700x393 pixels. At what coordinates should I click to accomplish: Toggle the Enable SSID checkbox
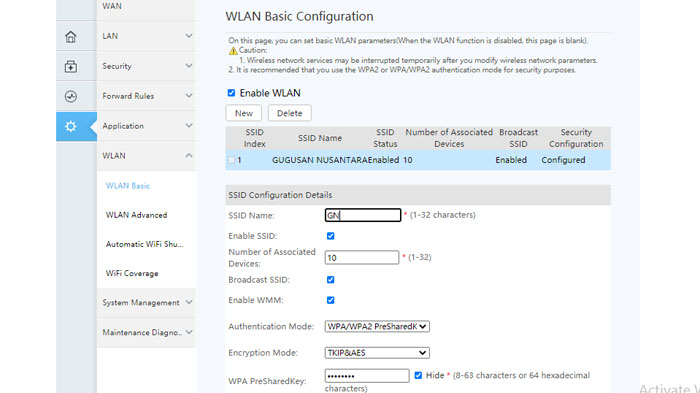click(330, 236)
